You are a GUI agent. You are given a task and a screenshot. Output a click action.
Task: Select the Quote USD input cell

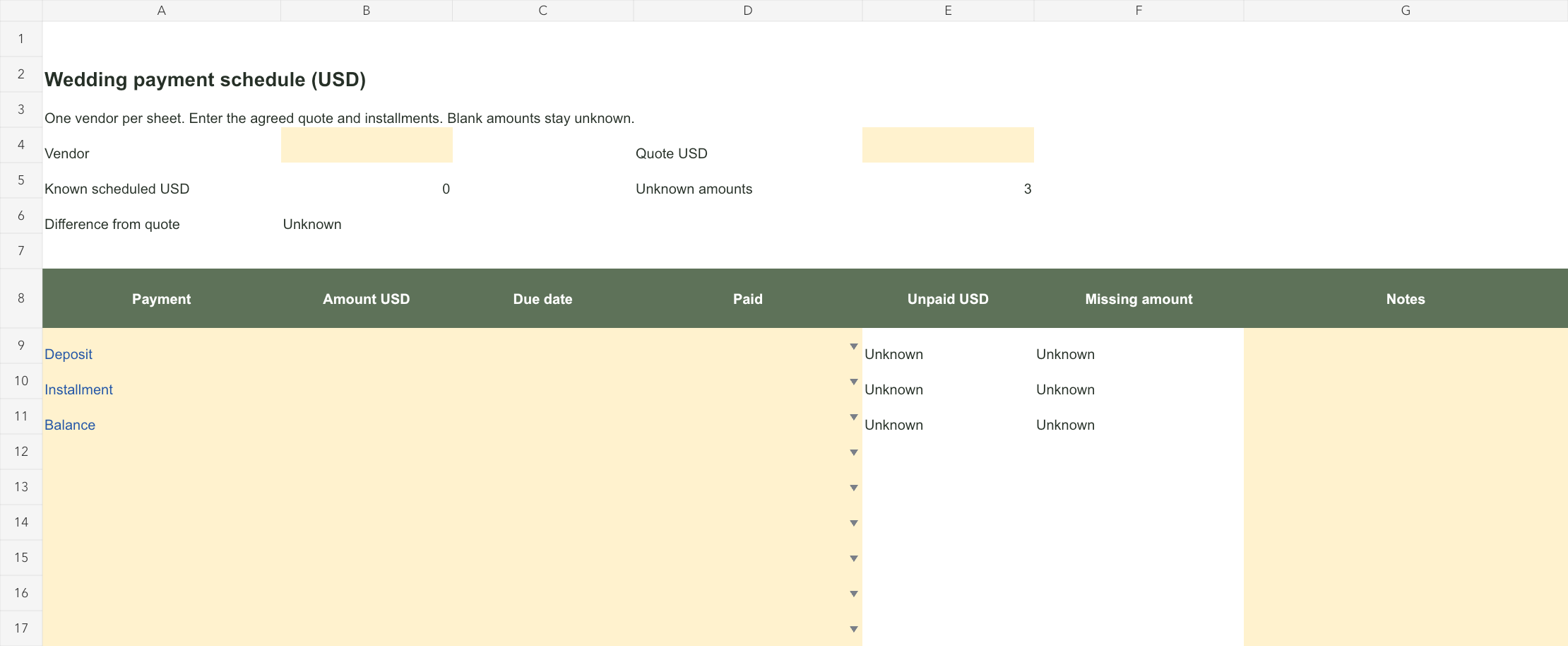coord(948,145)
